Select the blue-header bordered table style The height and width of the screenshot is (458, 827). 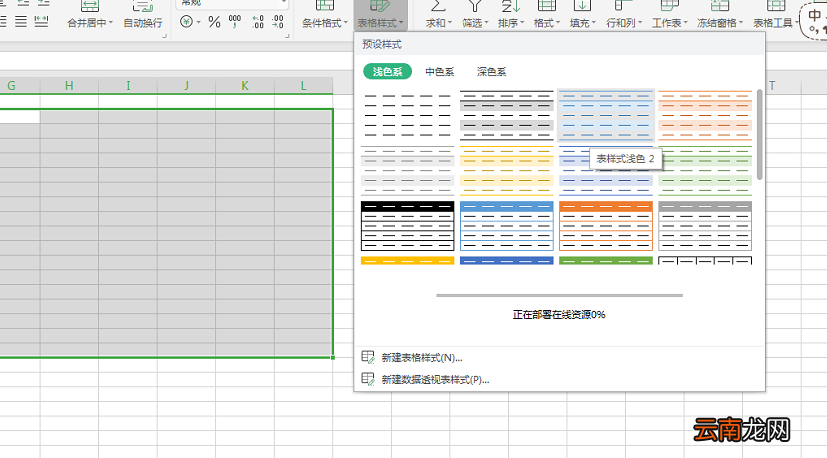506,226
